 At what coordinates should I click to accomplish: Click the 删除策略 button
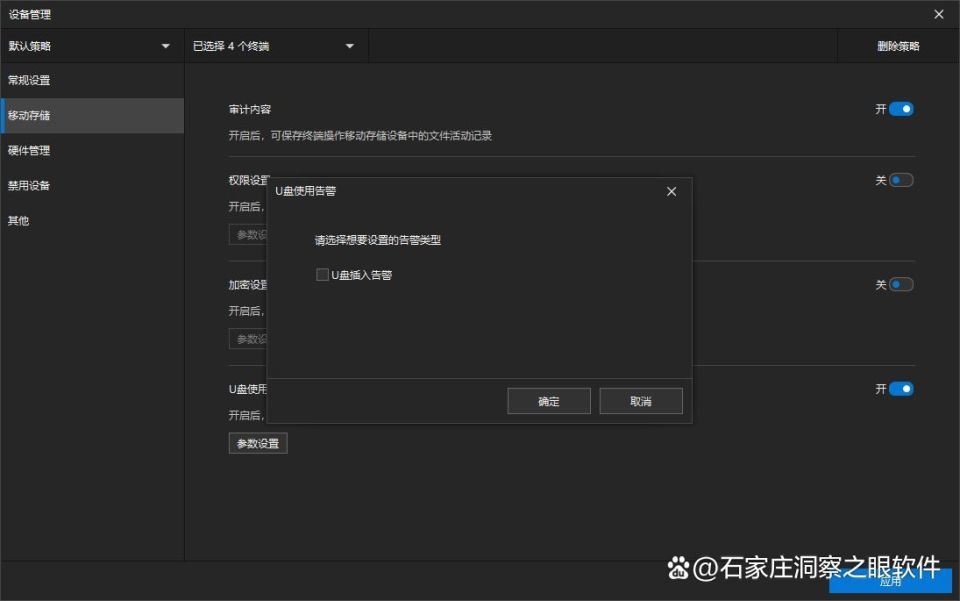(898, 46)
